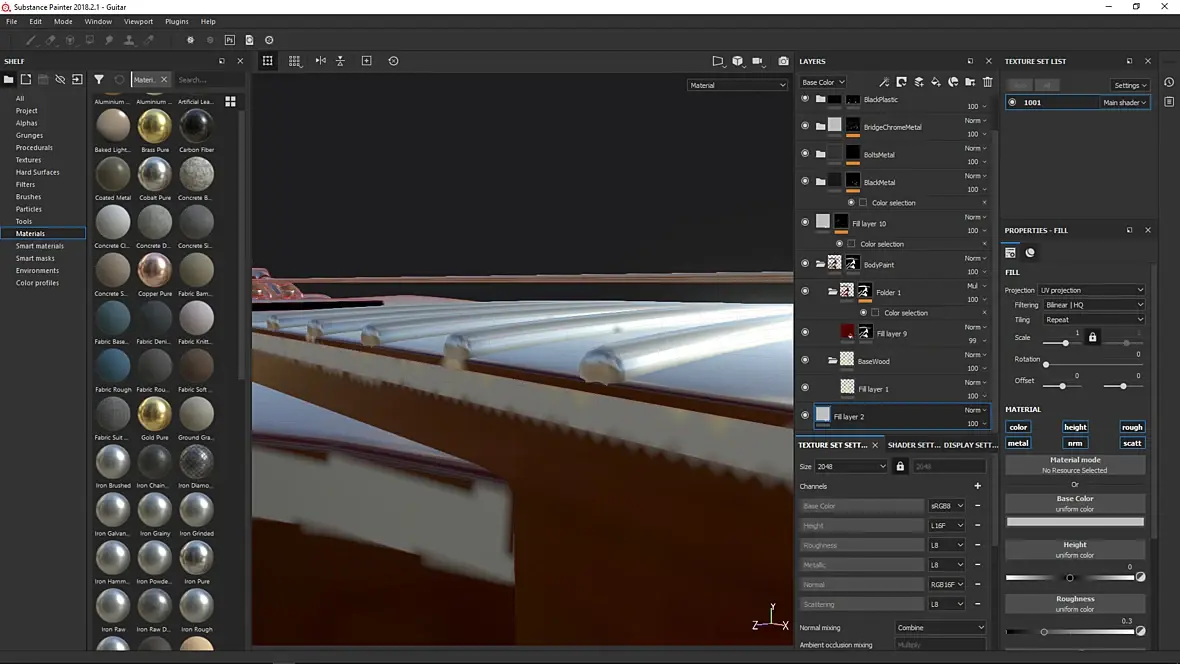The width and height of the screenshot is (1180, 664).
Task: Select the Gold Pure material thumbnail
Action: click(x=154, y=413)
